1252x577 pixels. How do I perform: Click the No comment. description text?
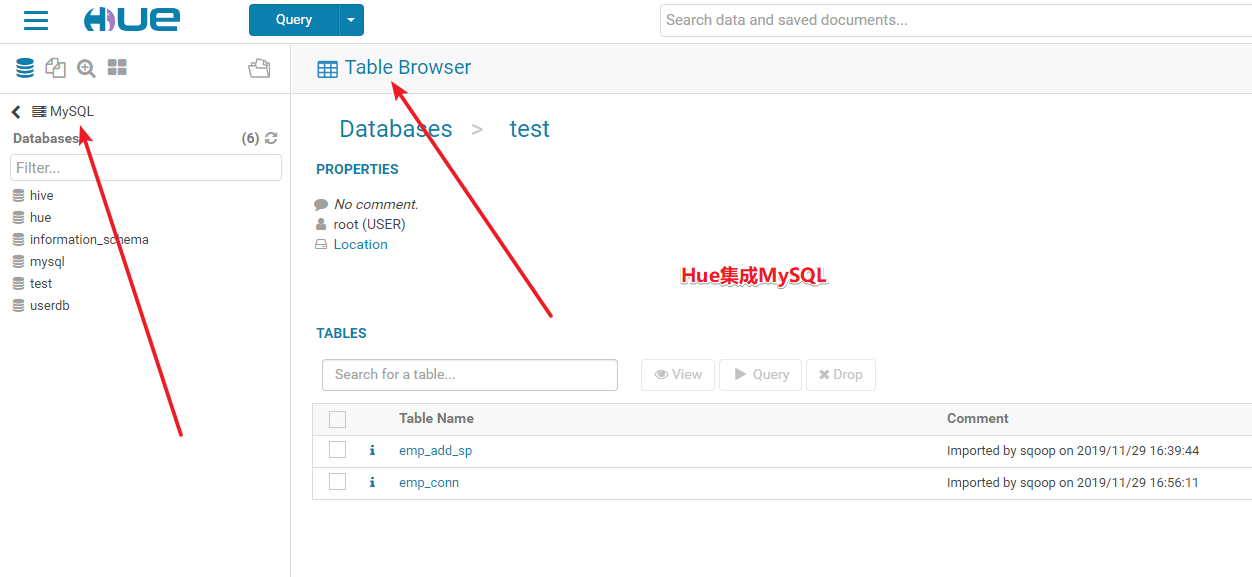[x=376, y=205]
